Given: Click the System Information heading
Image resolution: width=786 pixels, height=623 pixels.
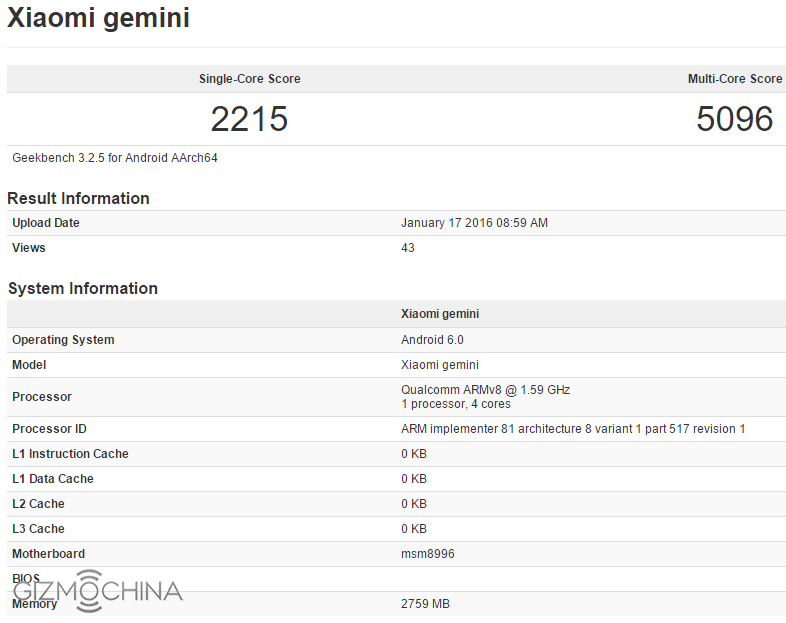Looking at the screenshot, I should 83,289.
